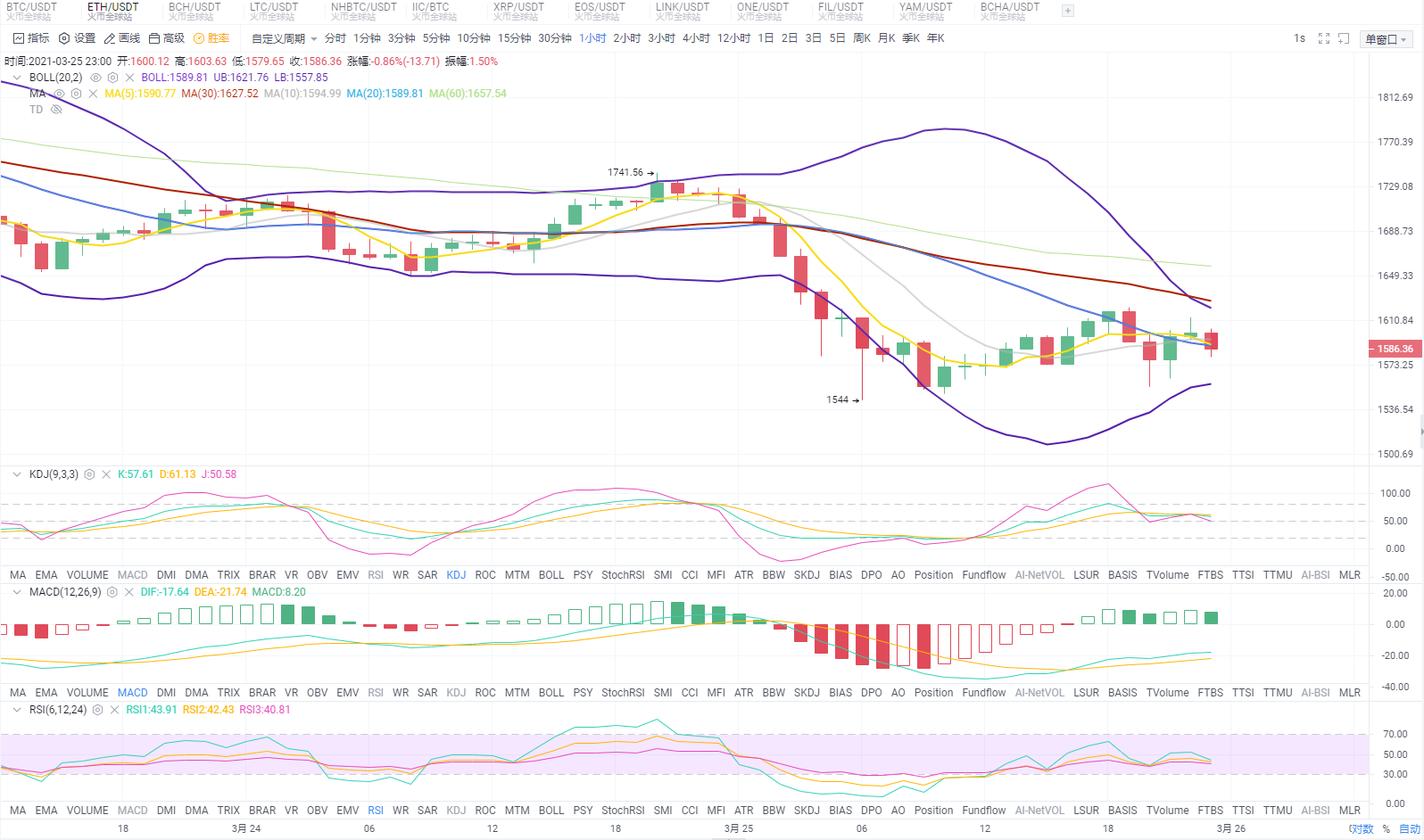Collapse the MACD indicator panel

[x=16, y=592]
